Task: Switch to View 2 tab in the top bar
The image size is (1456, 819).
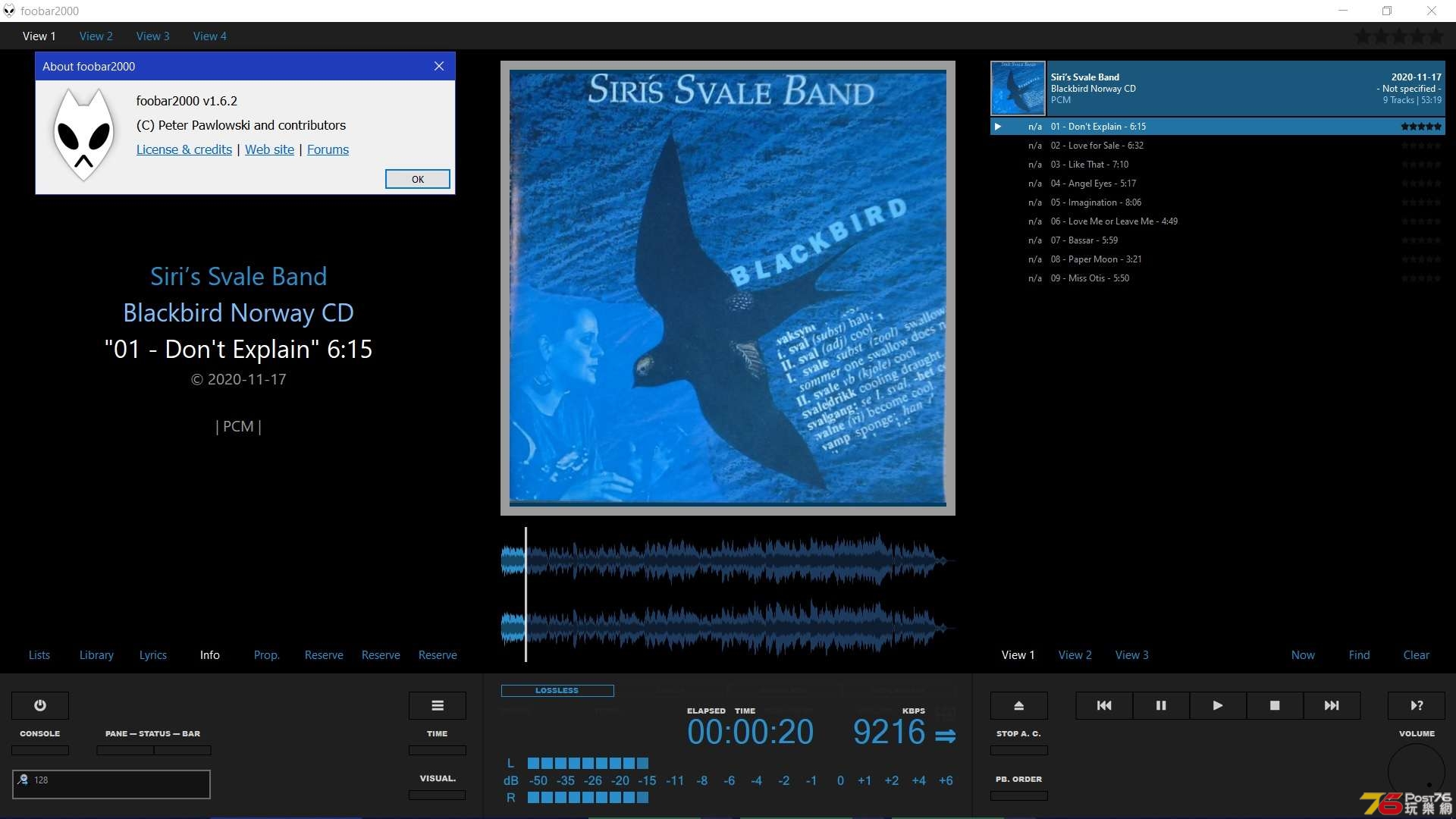Action: (x=96, y=36)
